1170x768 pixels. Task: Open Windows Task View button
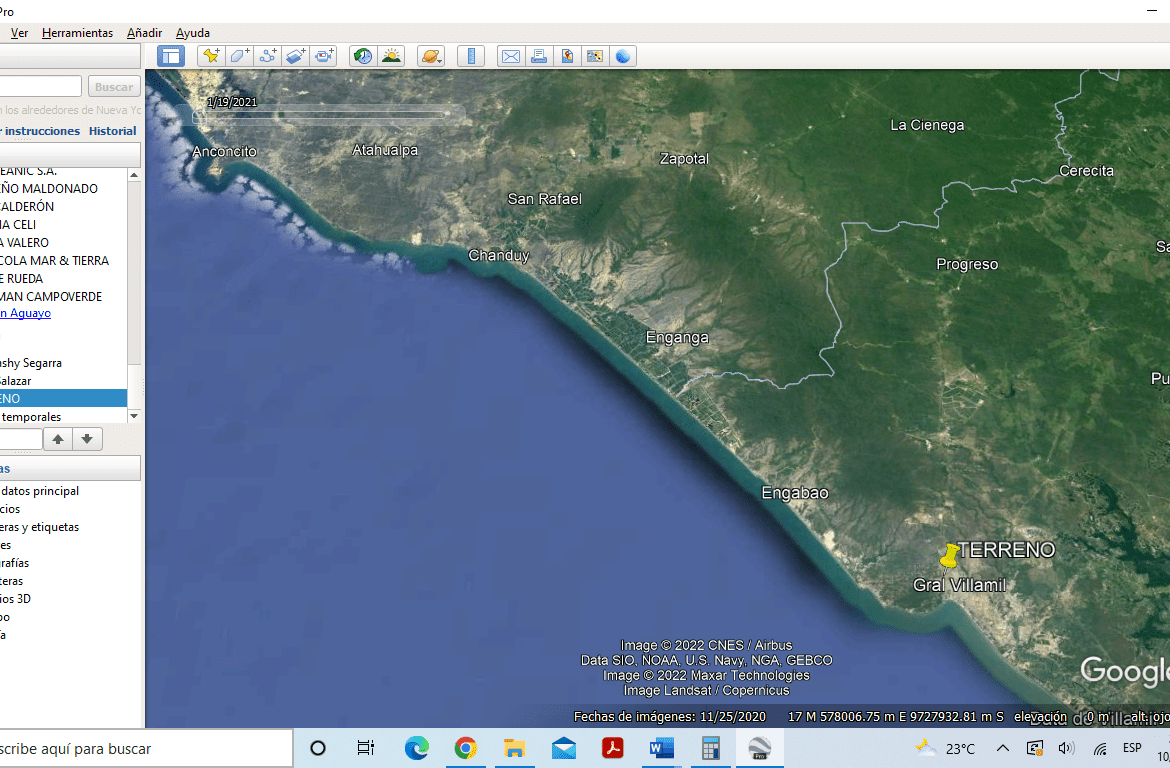tap(366, 748)
